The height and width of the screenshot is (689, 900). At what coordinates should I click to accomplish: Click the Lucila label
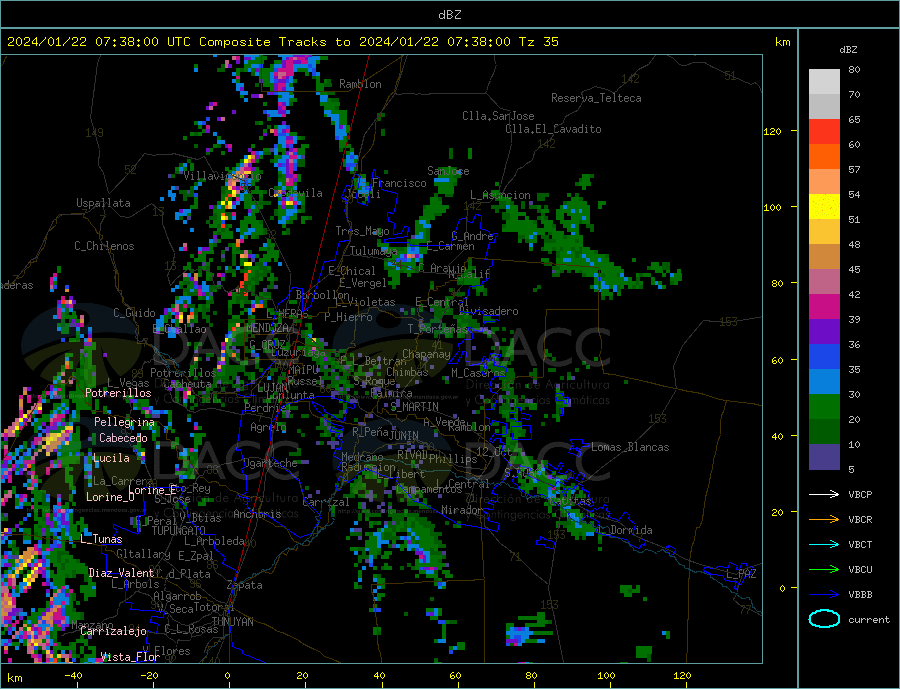[111, 458]
